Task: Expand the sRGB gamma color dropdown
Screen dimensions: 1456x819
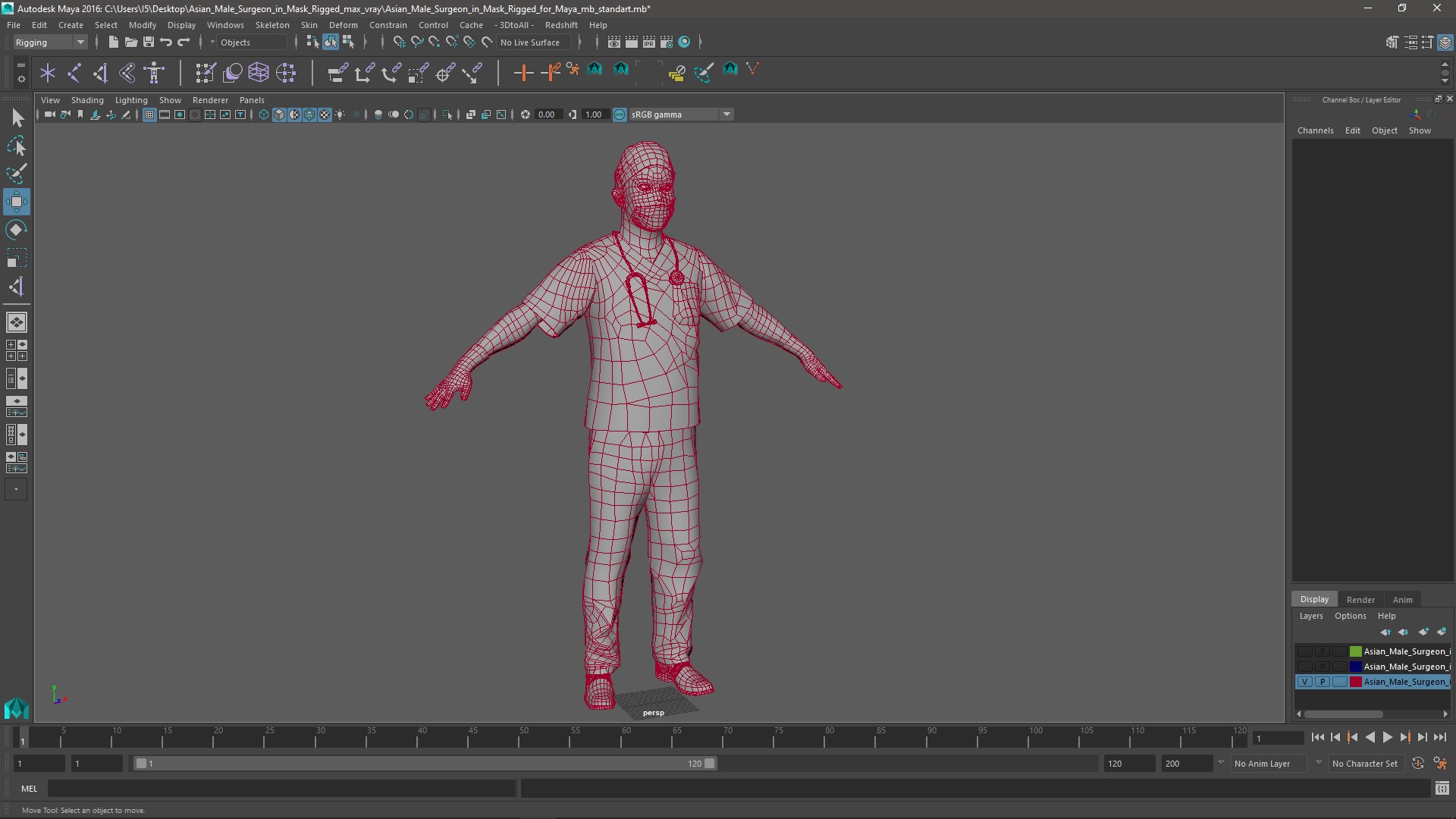Action: coord(726,114)
